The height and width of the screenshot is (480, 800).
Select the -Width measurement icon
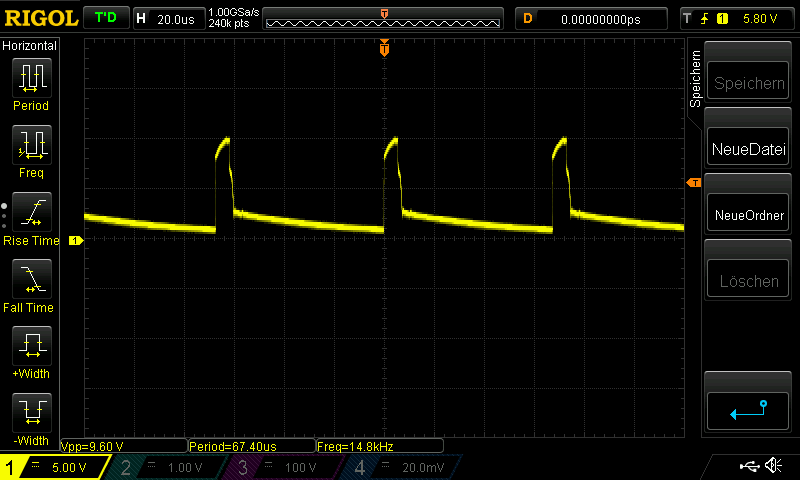tap(31, 412)
